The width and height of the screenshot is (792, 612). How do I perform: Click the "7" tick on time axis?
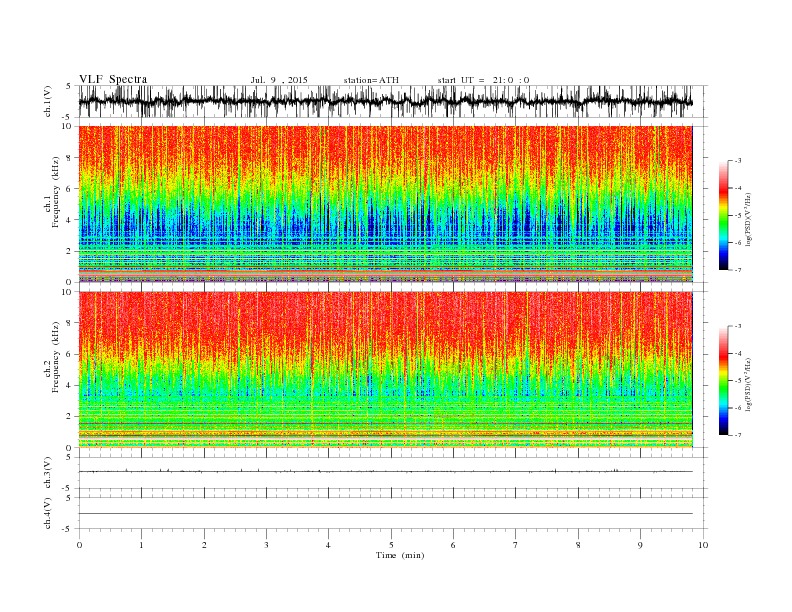[515, 545]
